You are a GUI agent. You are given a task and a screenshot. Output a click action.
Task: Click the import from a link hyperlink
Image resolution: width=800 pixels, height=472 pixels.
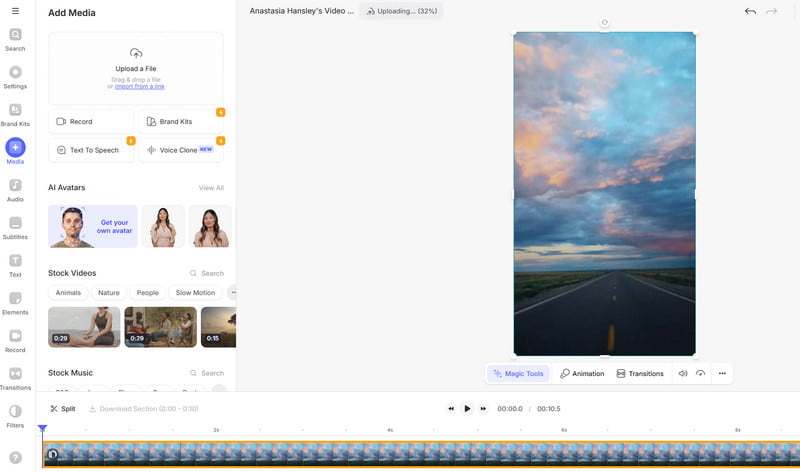[140, 87]
